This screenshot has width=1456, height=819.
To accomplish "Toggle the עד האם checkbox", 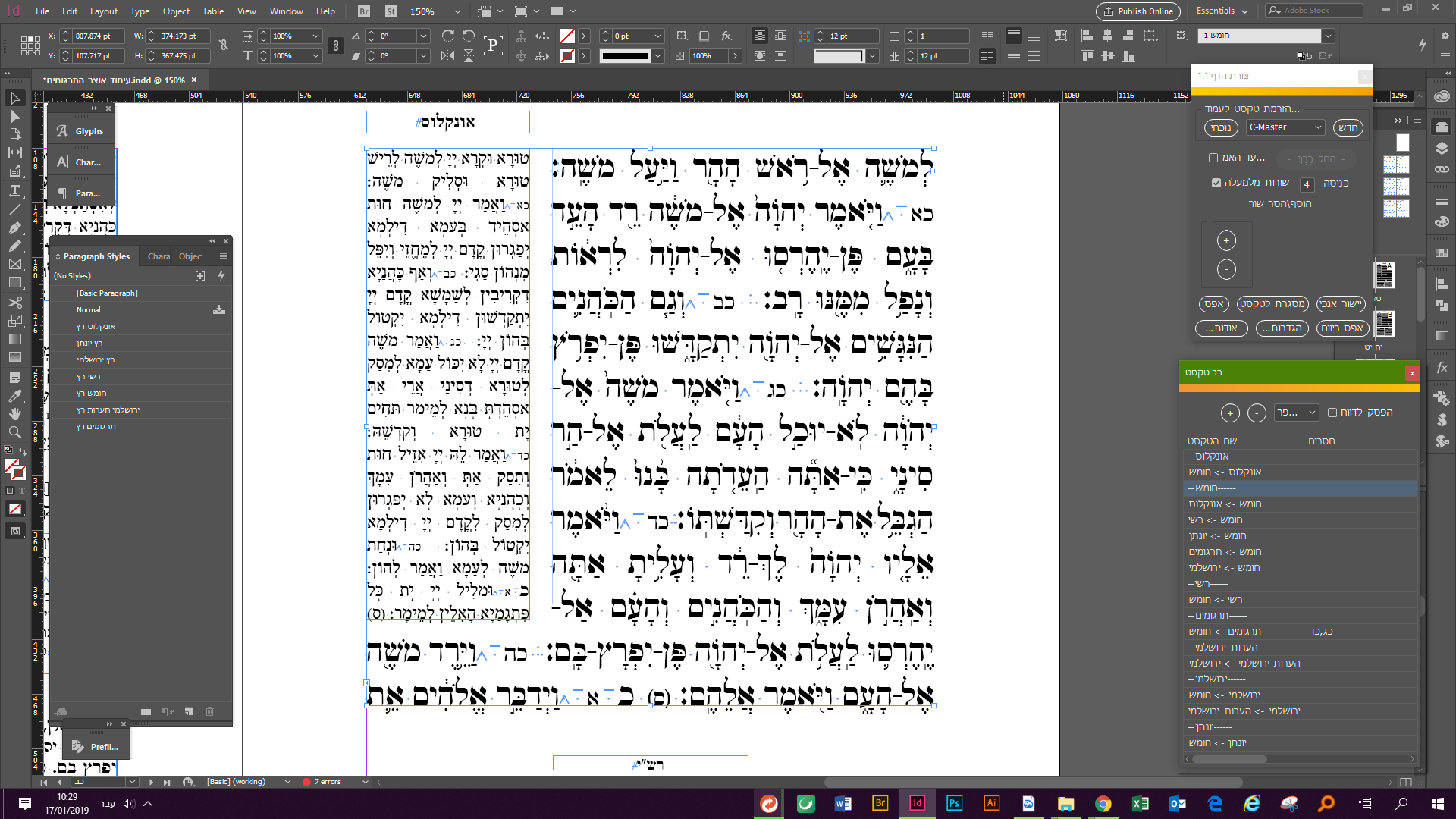I will click(x=1213, y=158).
